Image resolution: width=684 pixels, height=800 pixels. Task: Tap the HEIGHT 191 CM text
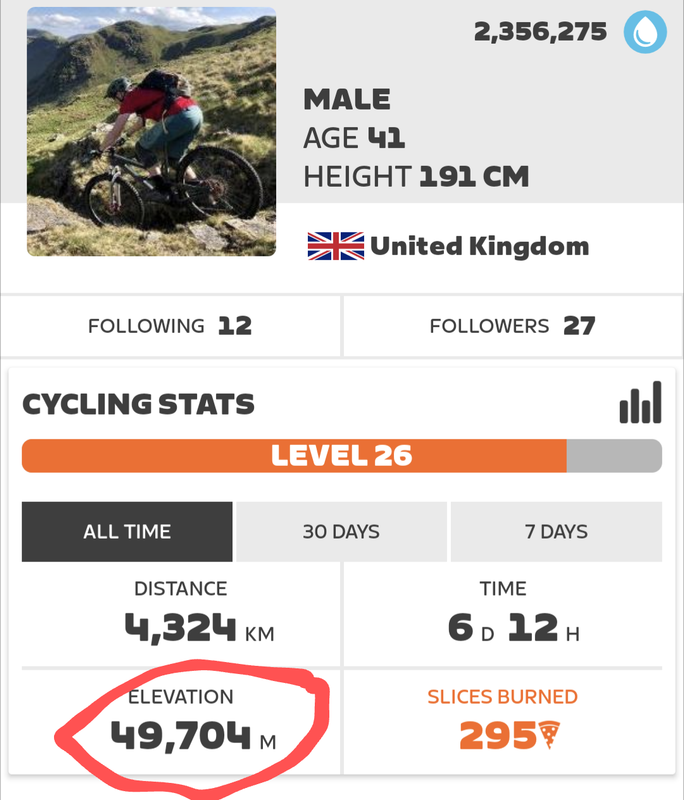coord(416,178)
